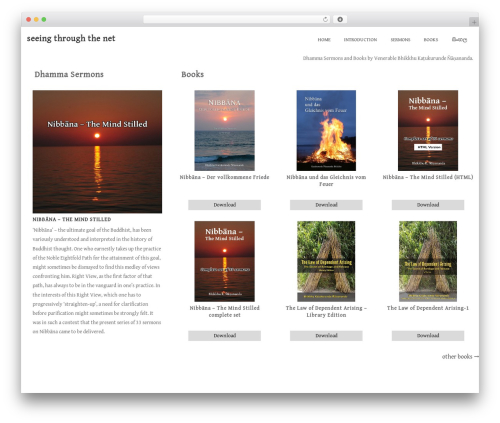Open a new tab with the plus button

[x=474, y=22]
